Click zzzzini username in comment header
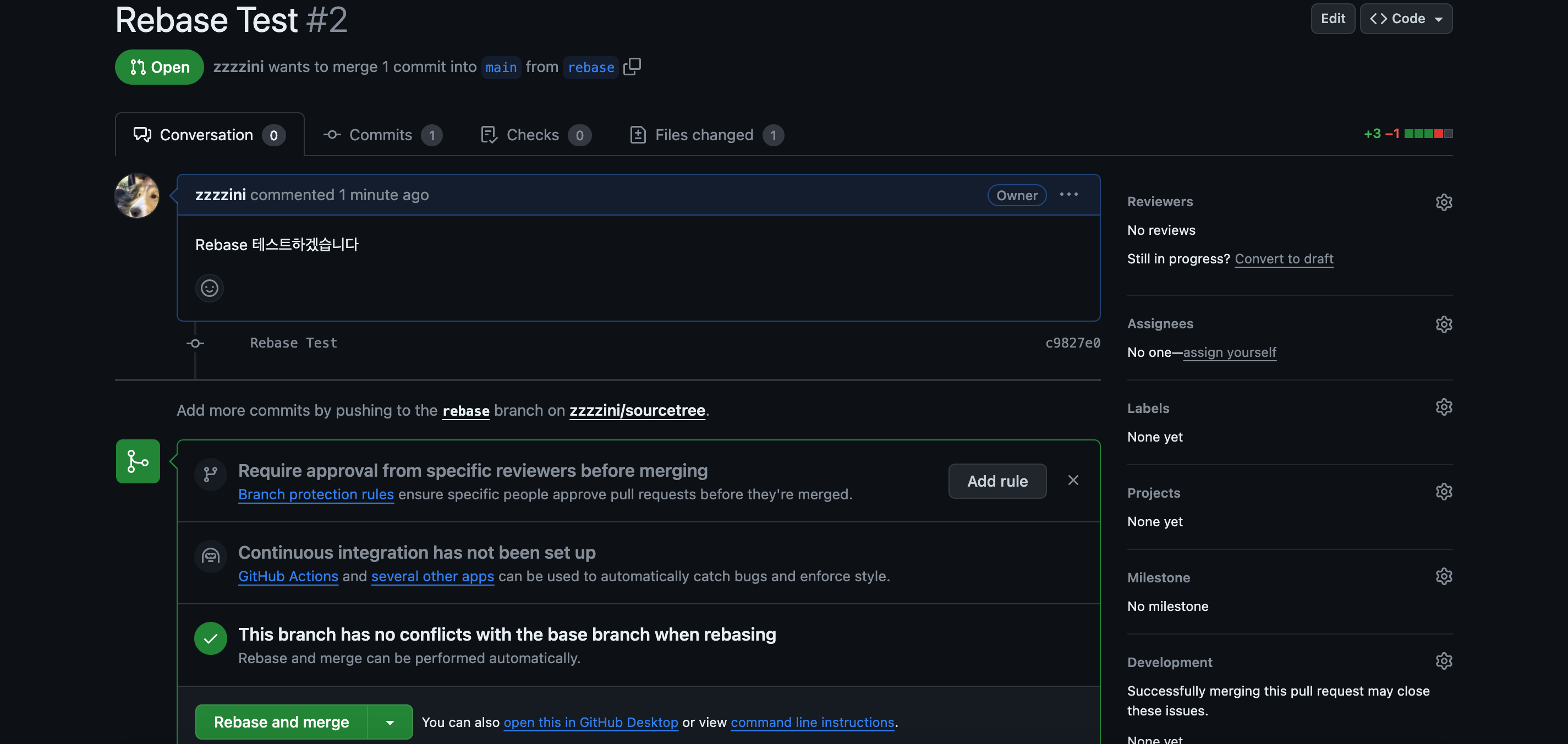Image resolution: width=1568 pixels, height=744 pixels. [x=221, y=195]
